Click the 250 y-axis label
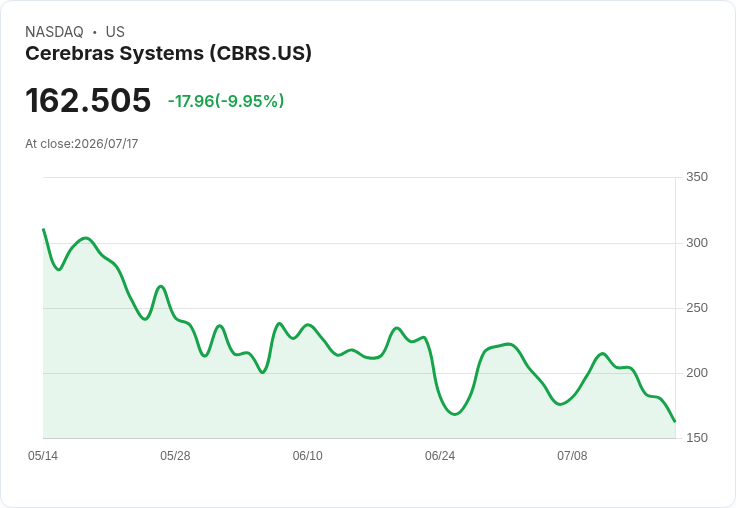The height and width of the screenshot is (508, 736). tap(697, 308)
